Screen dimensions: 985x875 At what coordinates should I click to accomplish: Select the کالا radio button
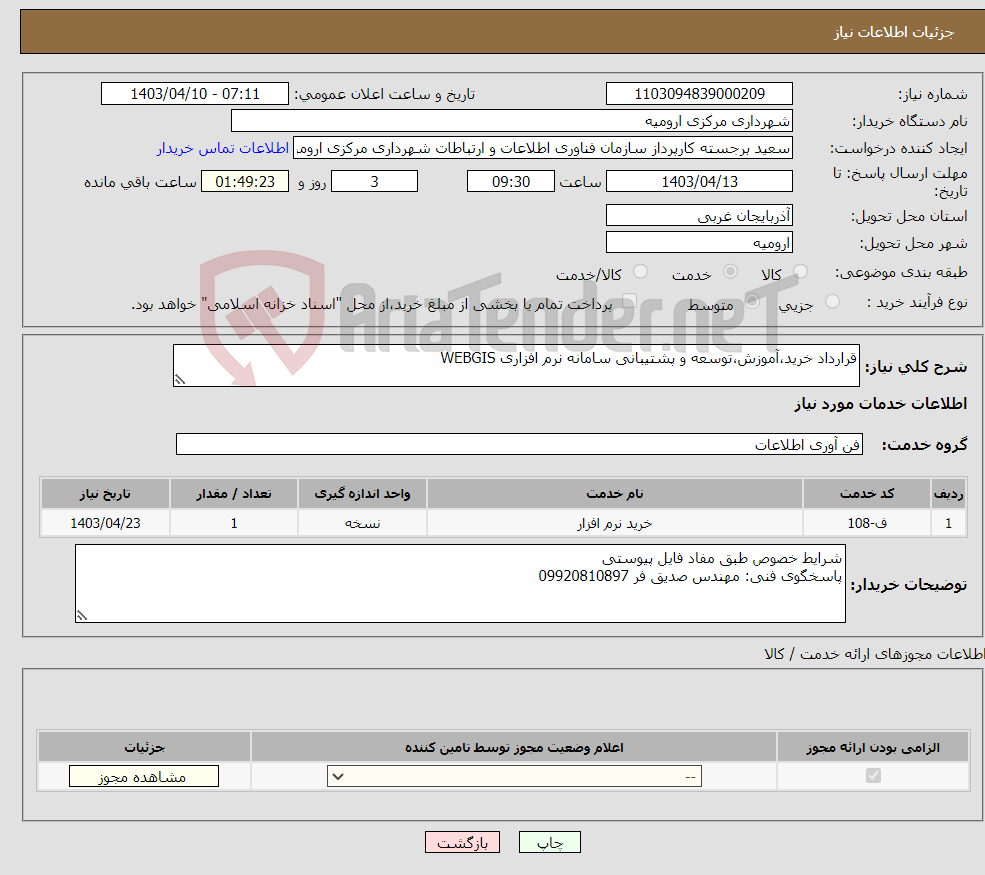(x=800, y=272)
